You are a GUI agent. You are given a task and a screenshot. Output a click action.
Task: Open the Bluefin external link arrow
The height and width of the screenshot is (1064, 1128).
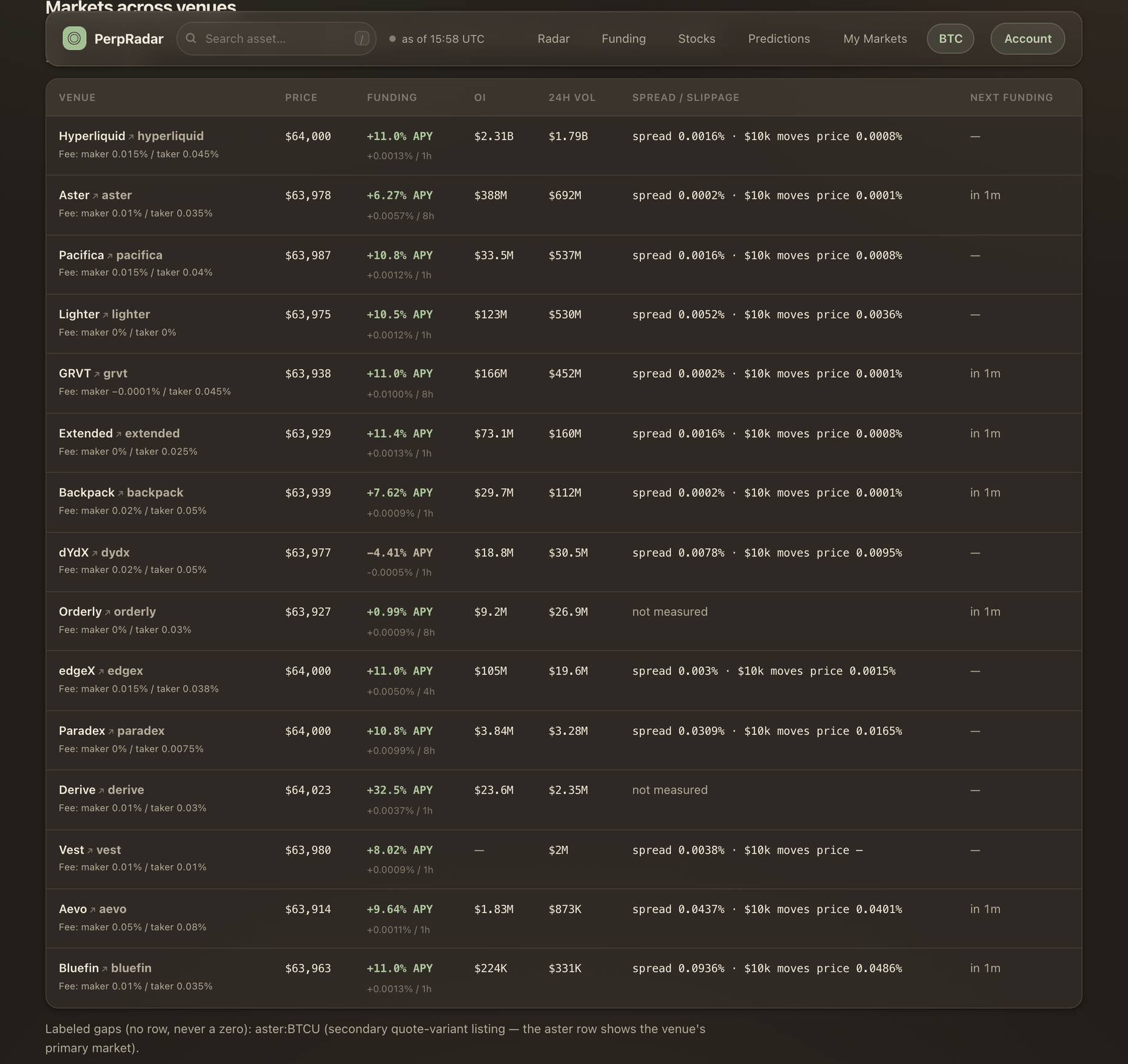point(104,969)
